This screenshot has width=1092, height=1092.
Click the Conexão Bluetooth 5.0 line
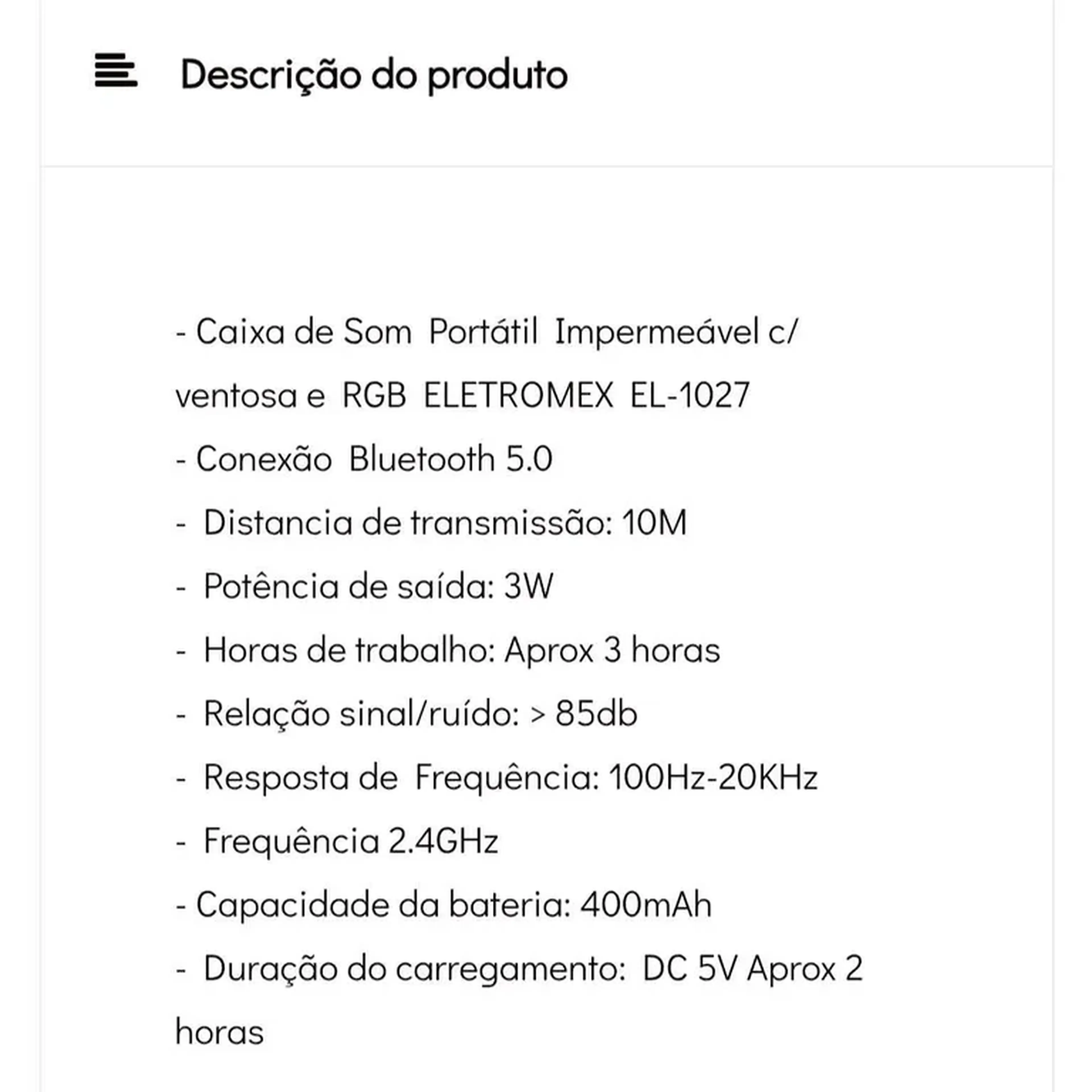(x=364, y=458)
